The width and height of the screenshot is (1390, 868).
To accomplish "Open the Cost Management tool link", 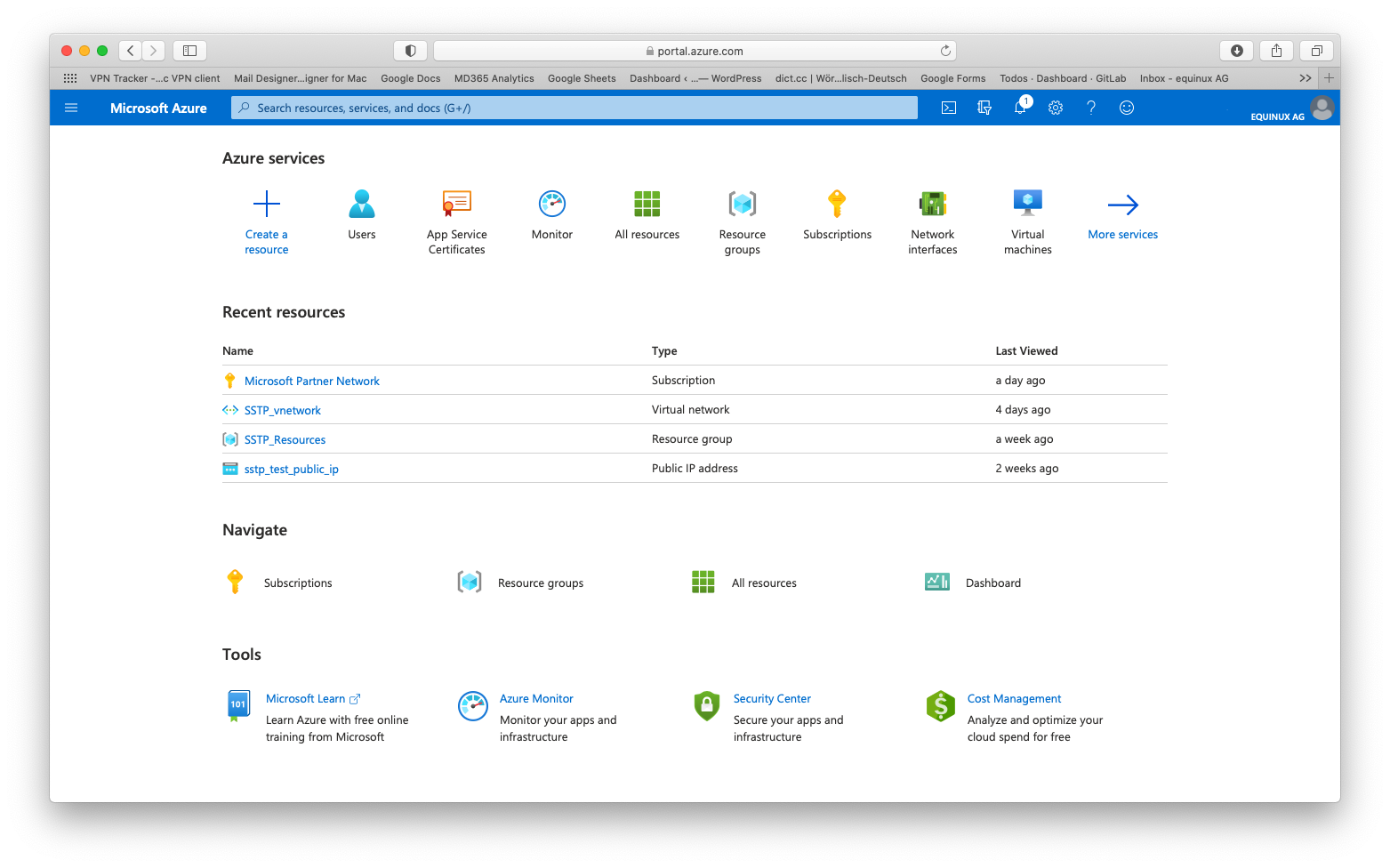I will pyautogui.click(x=1014, y=699).
